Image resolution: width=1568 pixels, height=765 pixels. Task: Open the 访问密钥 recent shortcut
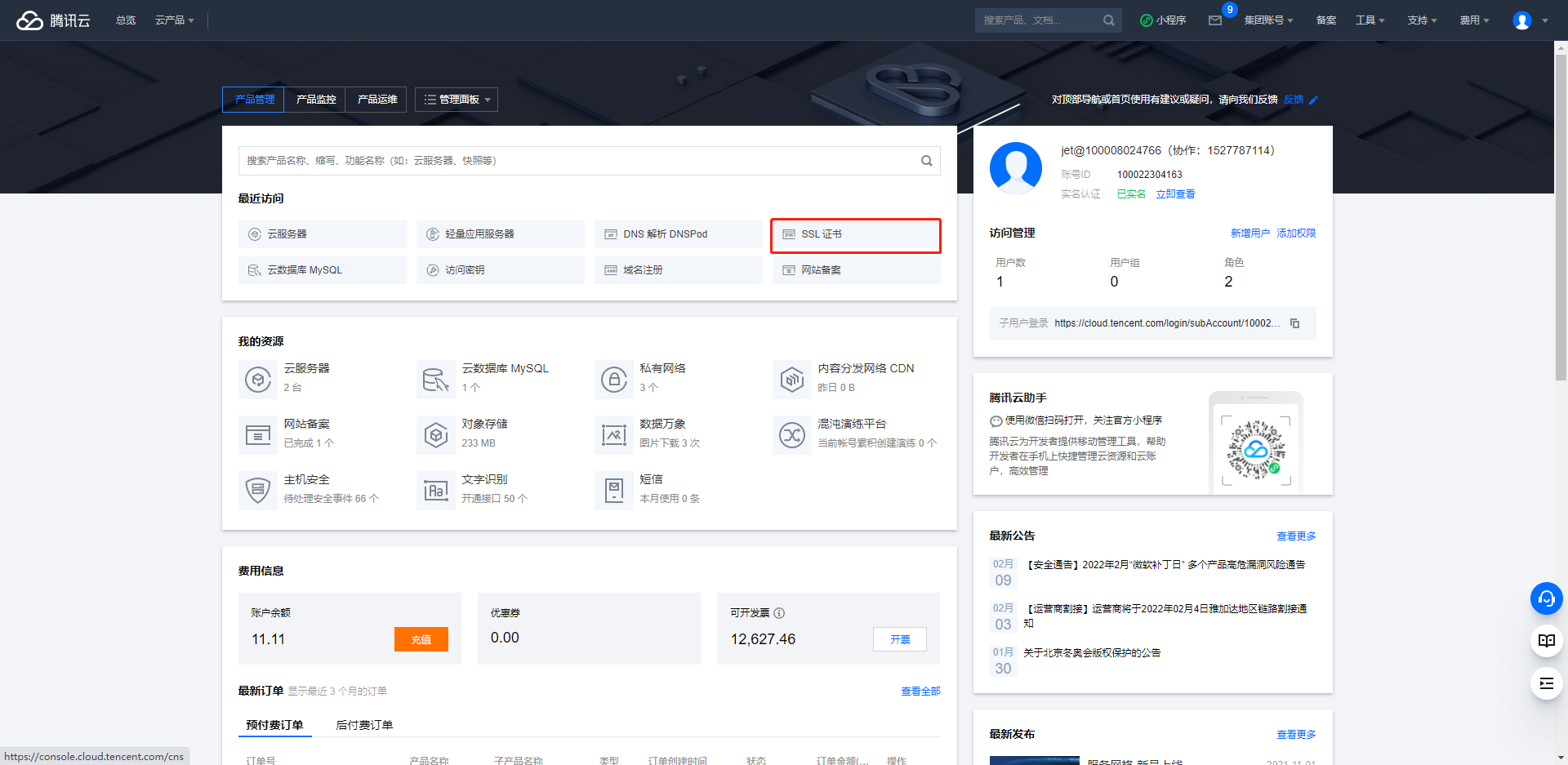click(x=501, y=270)
